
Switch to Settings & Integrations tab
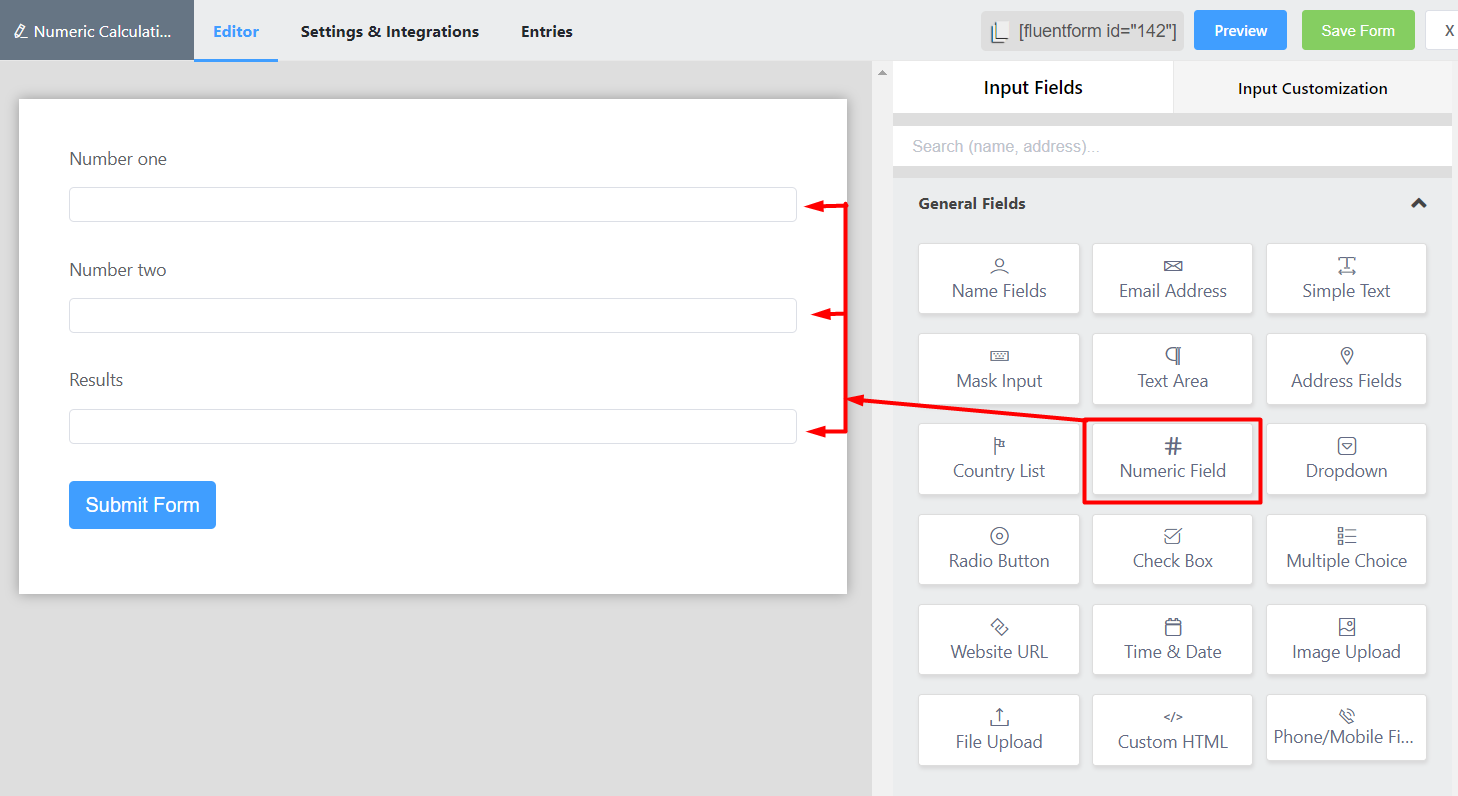[390, 32]
